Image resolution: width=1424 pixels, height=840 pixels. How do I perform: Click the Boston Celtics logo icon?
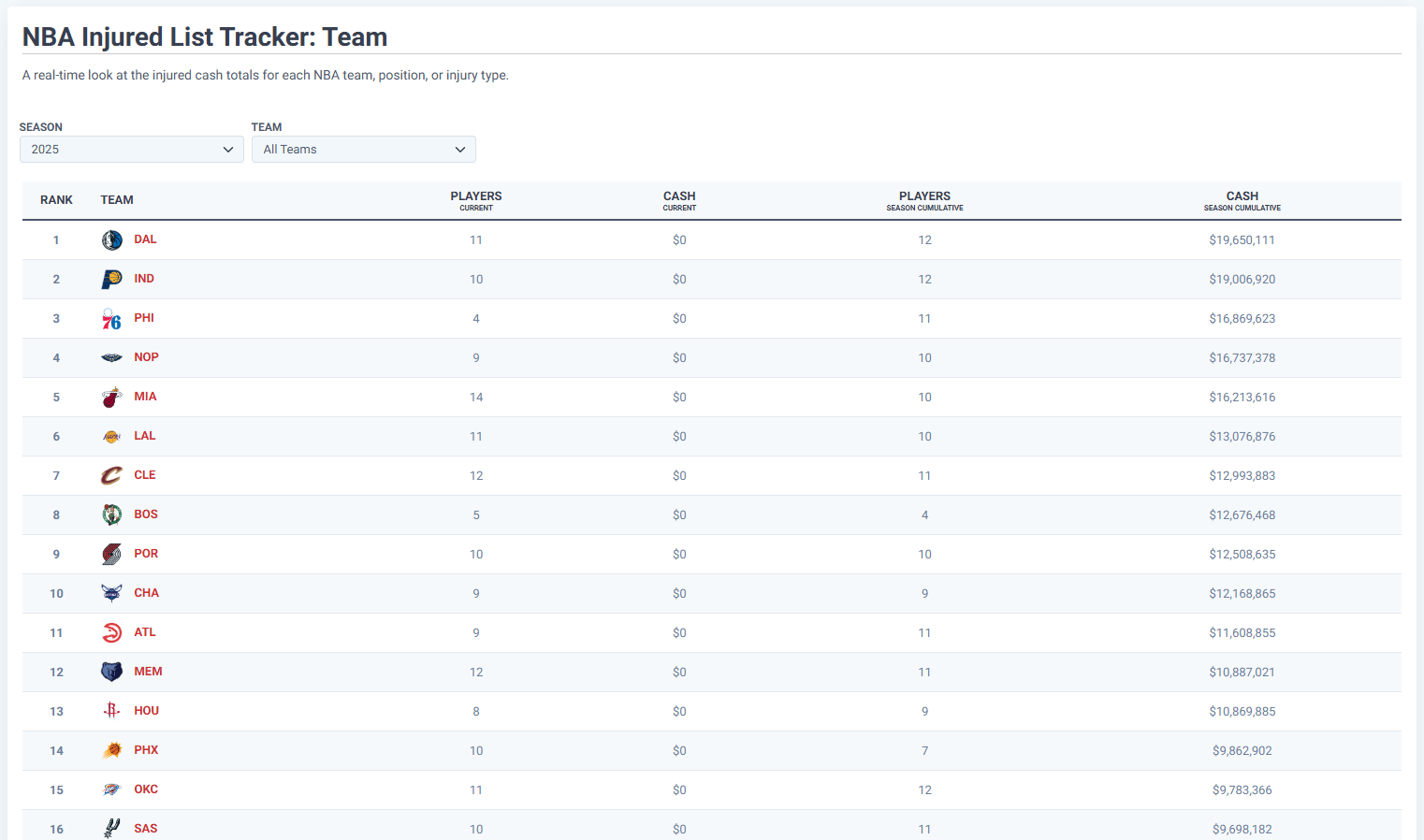[x=111, y=515]
